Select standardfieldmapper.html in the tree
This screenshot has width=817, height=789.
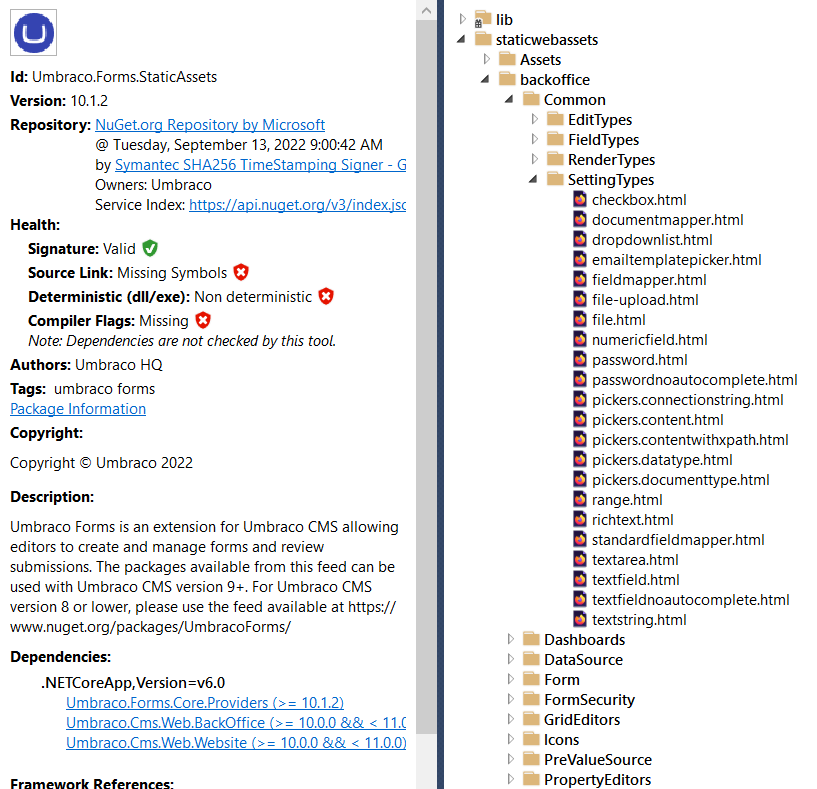click(678, 540)
